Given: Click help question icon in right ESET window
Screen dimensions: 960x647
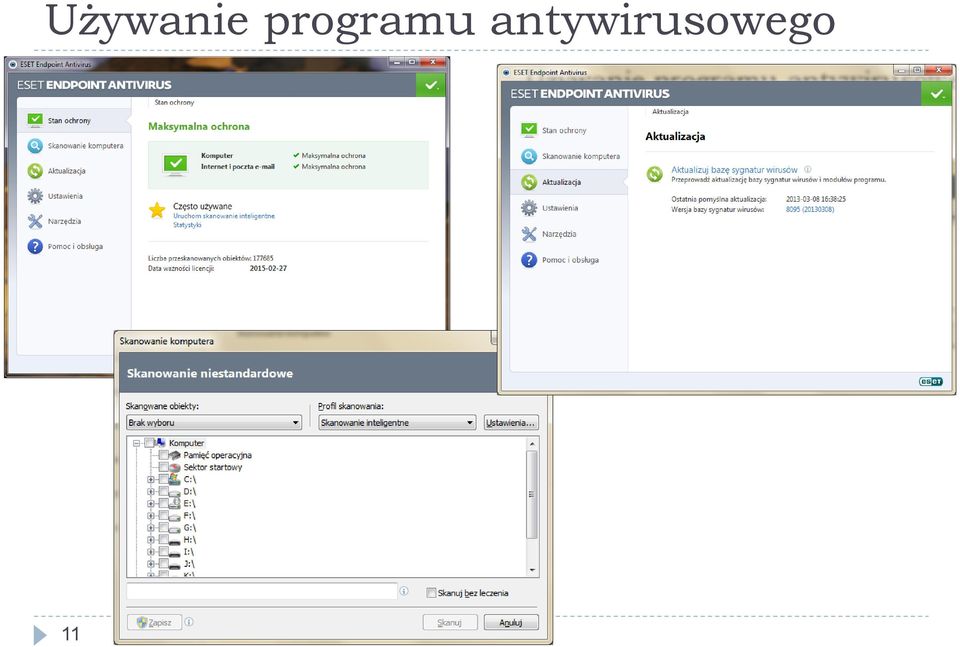Looking at the screenshot, I should tap(529, 260).
